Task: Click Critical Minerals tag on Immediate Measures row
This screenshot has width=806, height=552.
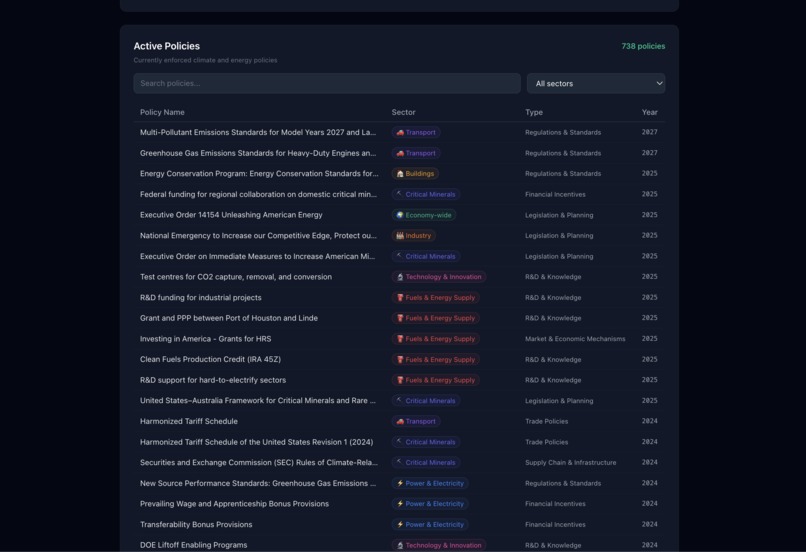Action: (426, 256)
